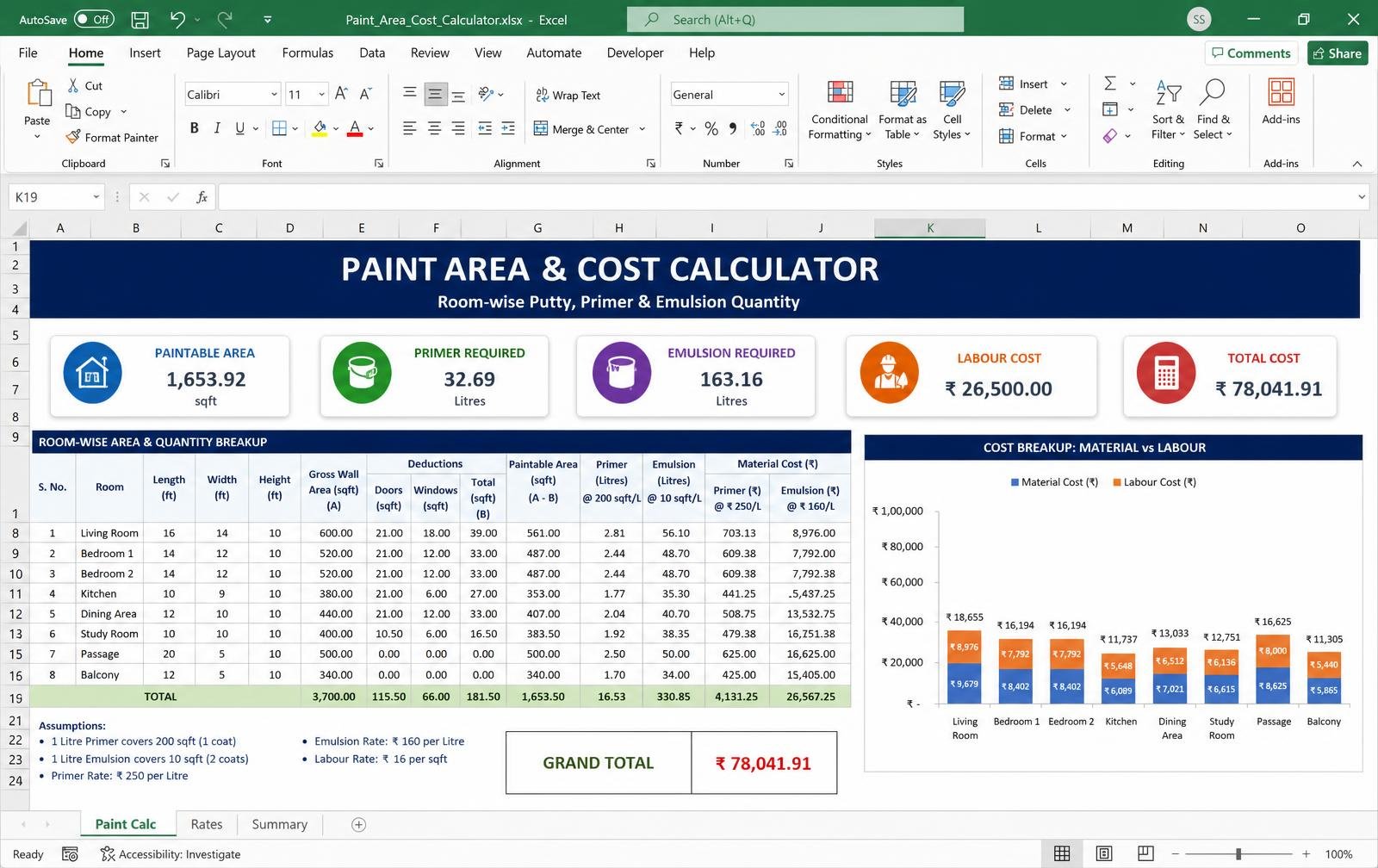Click the Redo arrow icon
This screenshot has width=1378, height=868.
[225, 19]
